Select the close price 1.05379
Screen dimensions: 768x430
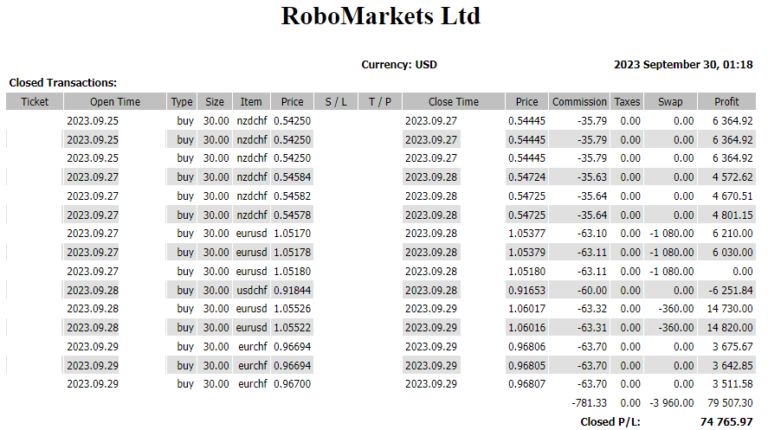point(527,253)
